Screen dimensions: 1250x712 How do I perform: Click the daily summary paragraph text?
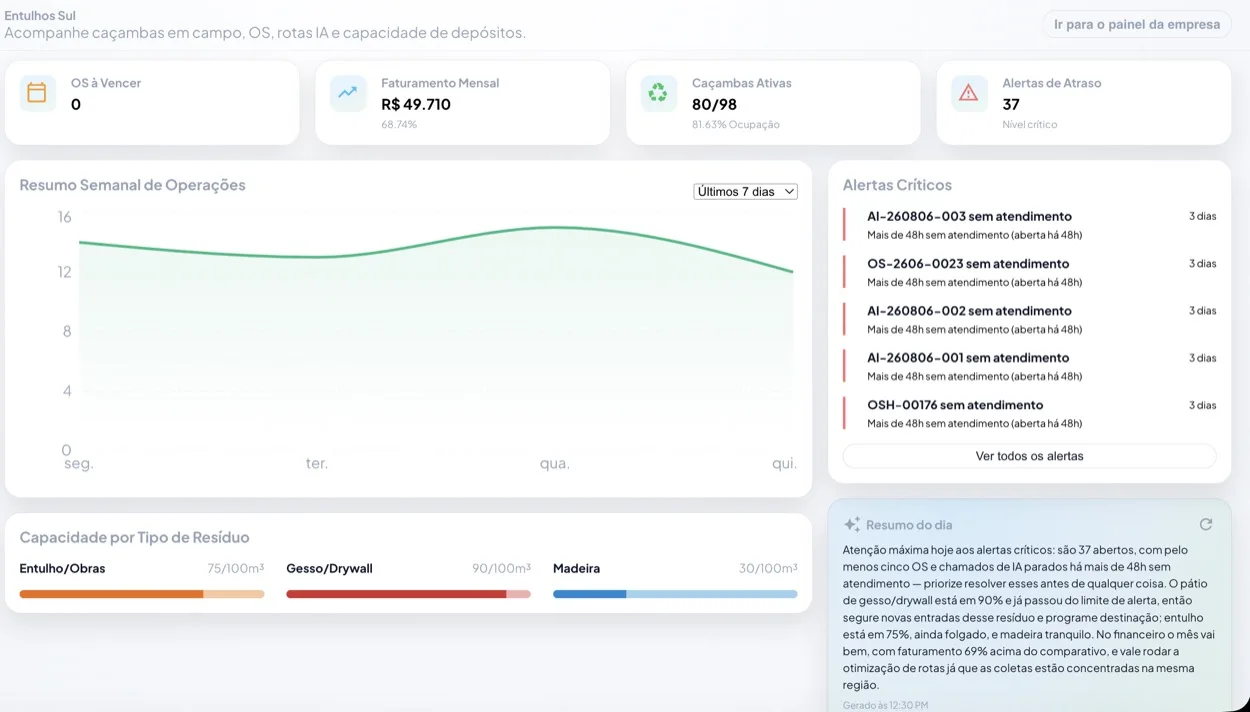pos(1029,617)
